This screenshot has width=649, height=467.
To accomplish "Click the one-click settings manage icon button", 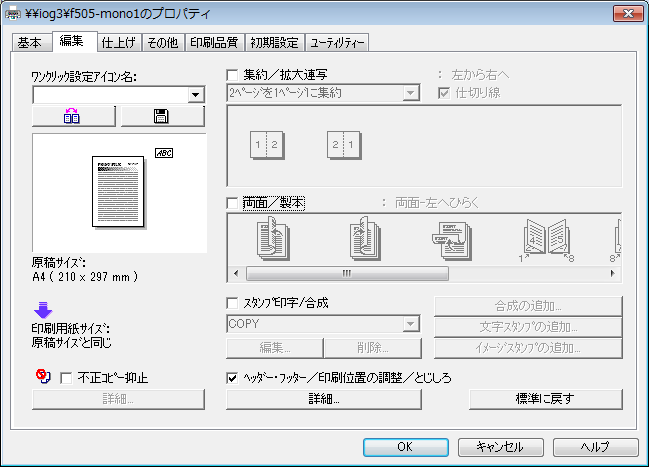I will click(x=75, y=117).
